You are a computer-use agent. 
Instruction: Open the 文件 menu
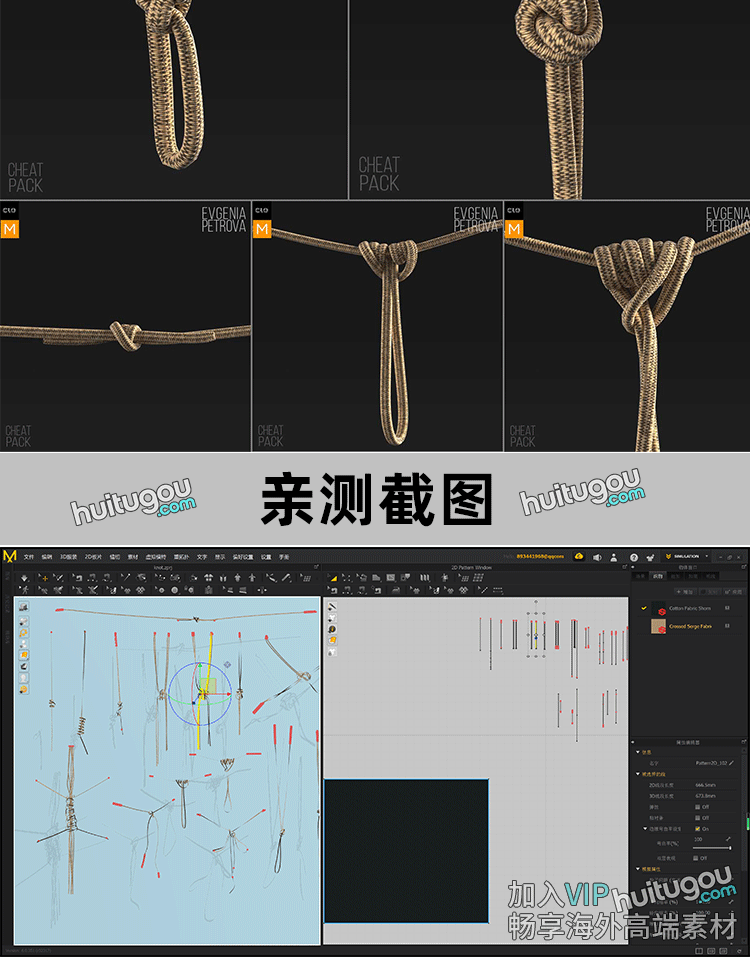pos(29,557)
